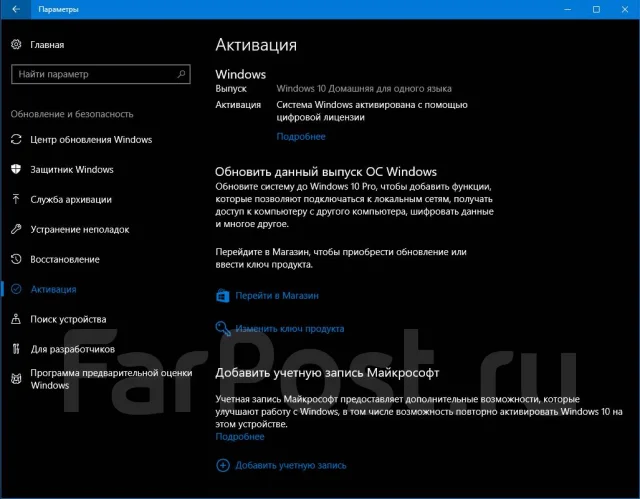The width and height of the screenshot is (640, 499).
Task: Maximize the Параметры window
Action: pyautogui.click(x=596, y=9)
